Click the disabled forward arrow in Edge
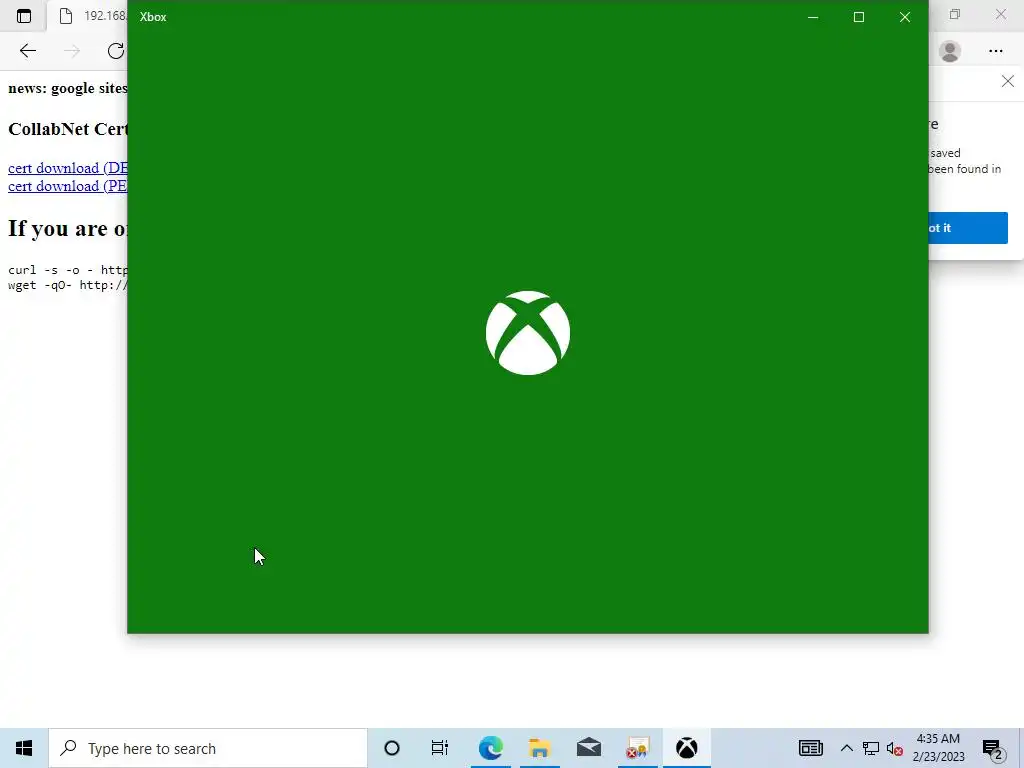The width and height of the screenshot is (1024, 768). coord(72,51)
